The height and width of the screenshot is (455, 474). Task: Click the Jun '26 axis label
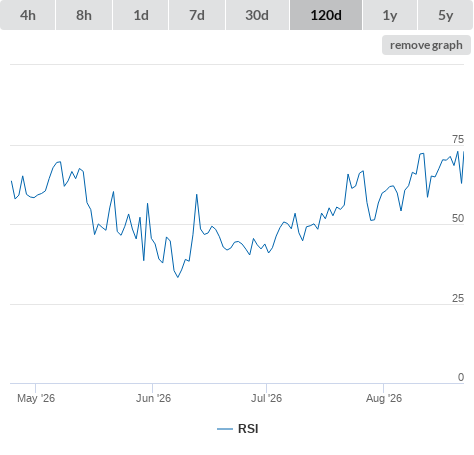[x=153, y=398]
